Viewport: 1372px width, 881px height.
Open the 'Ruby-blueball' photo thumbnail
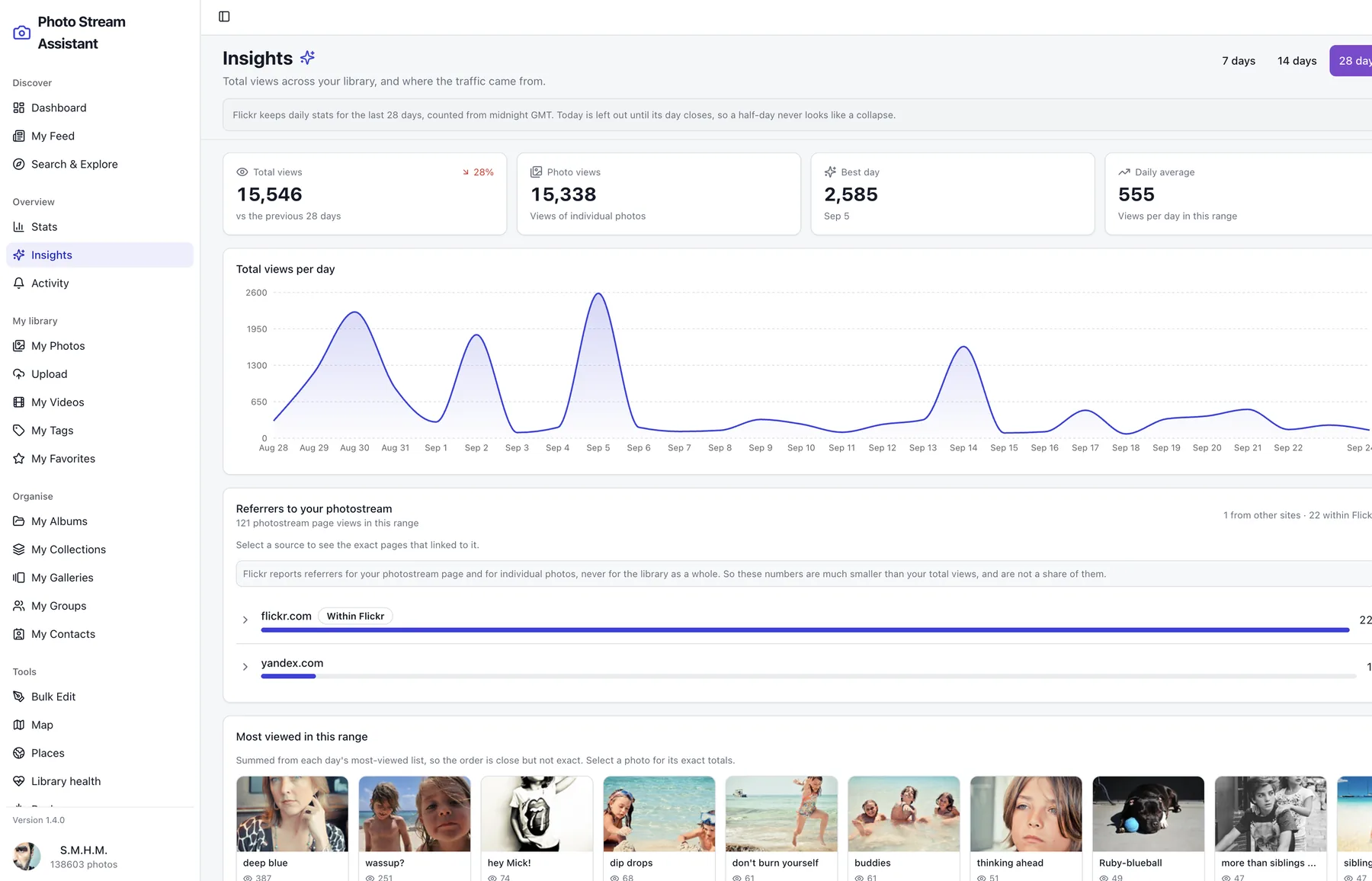click(1148, 814)
